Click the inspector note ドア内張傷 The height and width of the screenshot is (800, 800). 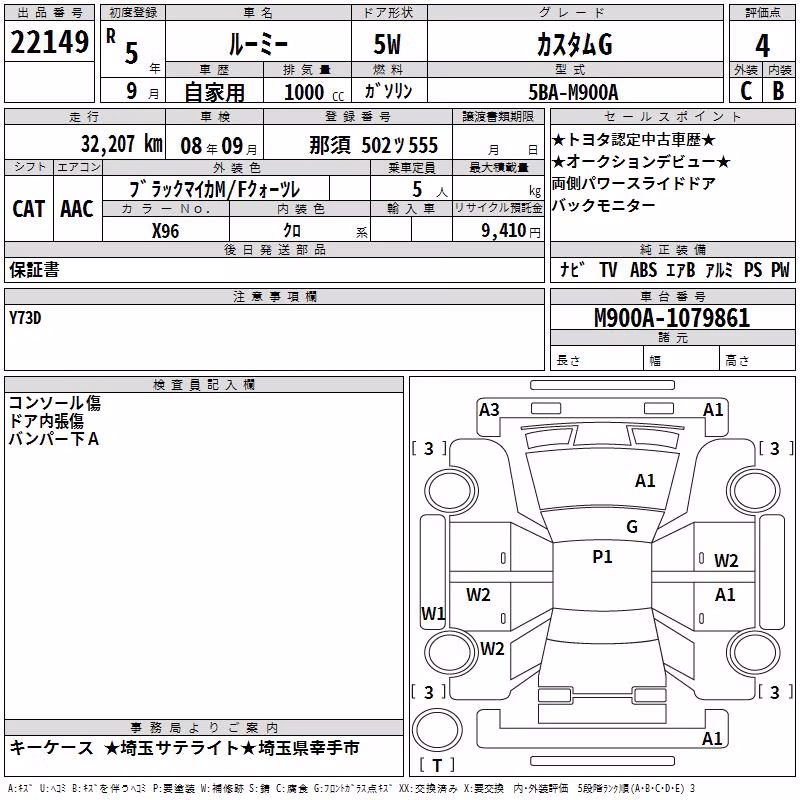(x=46, y=421)
